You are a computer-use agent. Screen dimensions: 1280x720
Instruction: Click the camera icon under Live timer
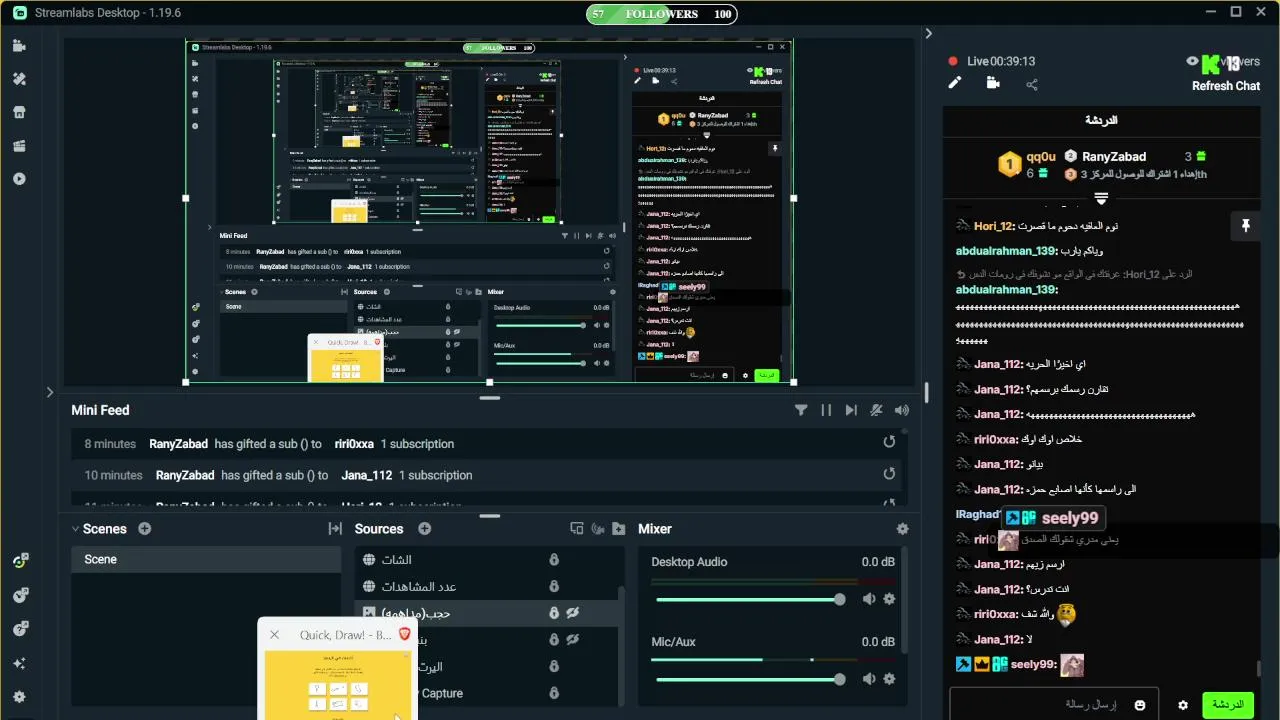pos(993,83)
